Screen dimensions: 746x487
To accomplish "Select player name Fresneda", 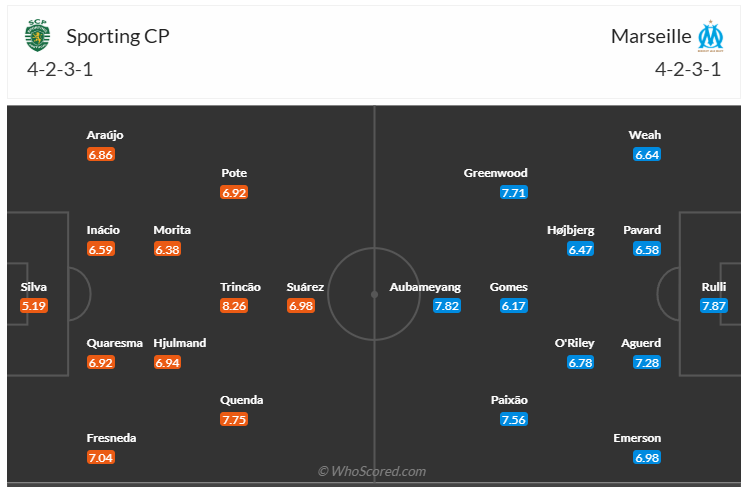I will click(112, 438).
